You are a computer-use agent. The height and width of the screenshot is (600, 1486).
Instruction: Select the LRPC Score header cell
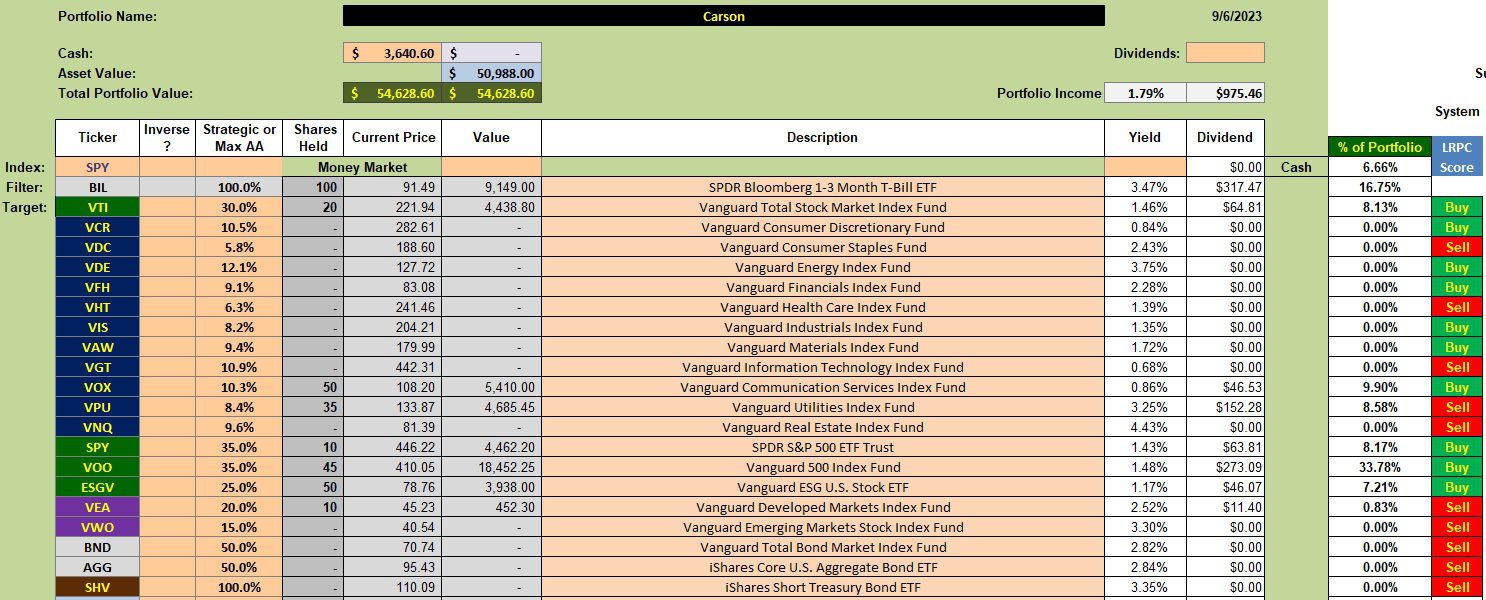(1456, 157)
